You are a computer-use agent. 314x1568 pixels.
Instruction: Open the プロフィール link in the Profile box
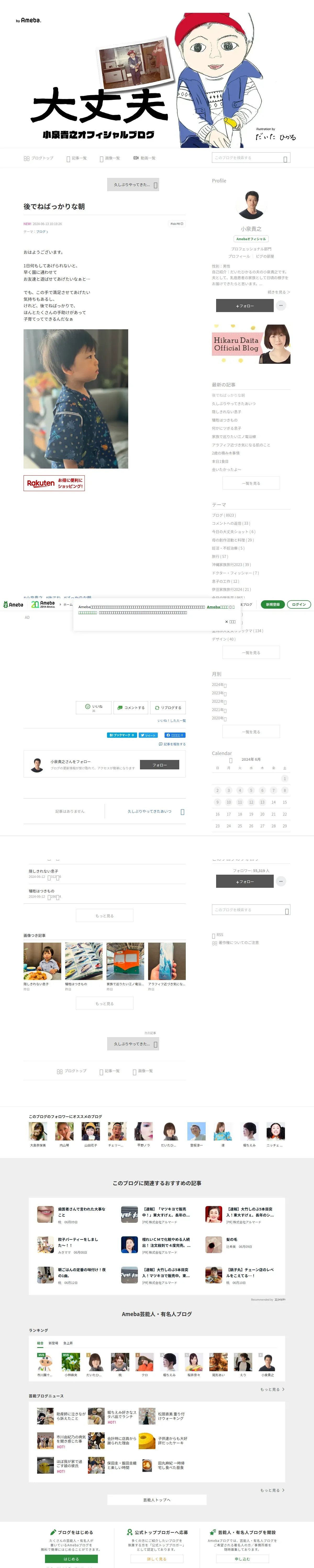pos(239,256)
